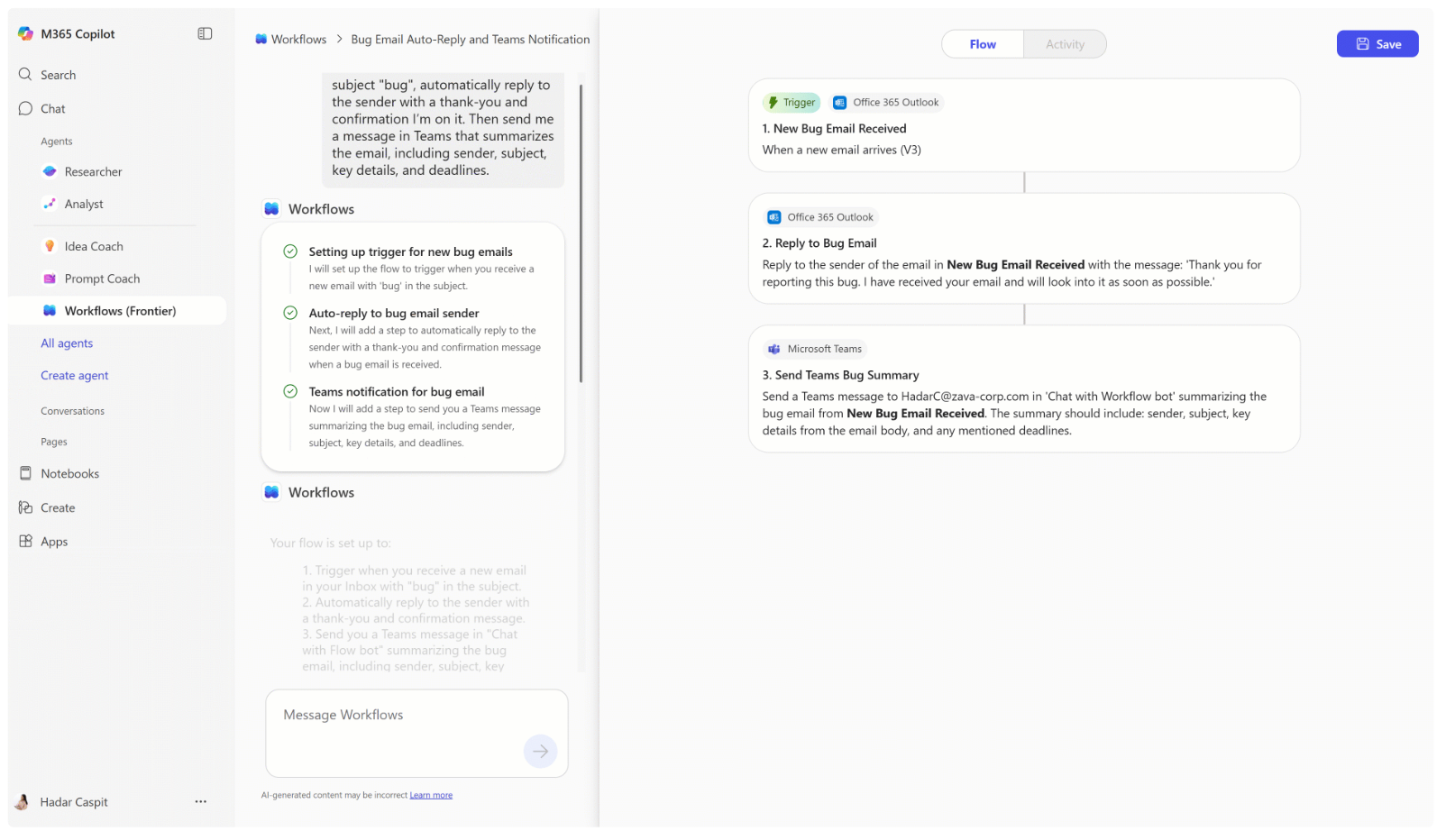Click the Bug Email Auto-Reply breadcrumb title
Viewport: 1446px width, 840px height.
(471, 40)
